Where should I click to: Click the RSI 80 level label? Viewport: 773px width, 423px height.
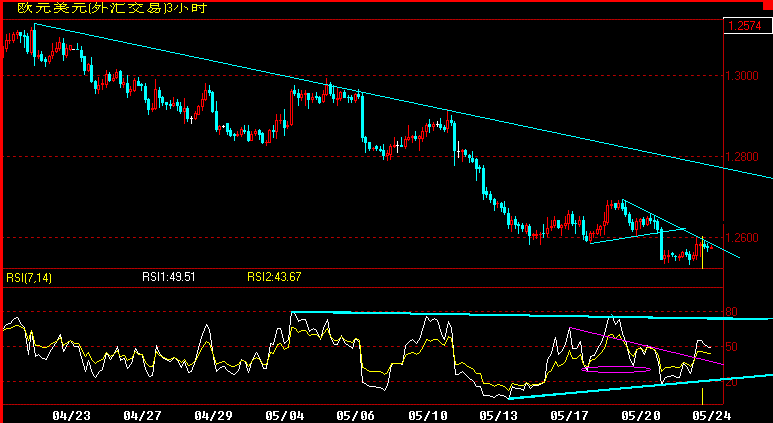coord(732,312)
